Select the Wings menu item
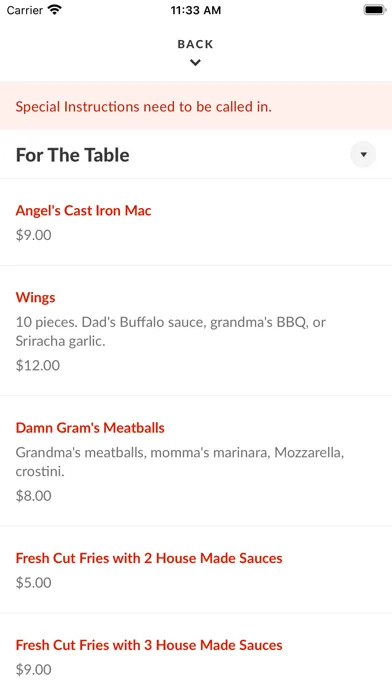The height and width of the screenshot is (696, 392). click(x=36, y=297)
